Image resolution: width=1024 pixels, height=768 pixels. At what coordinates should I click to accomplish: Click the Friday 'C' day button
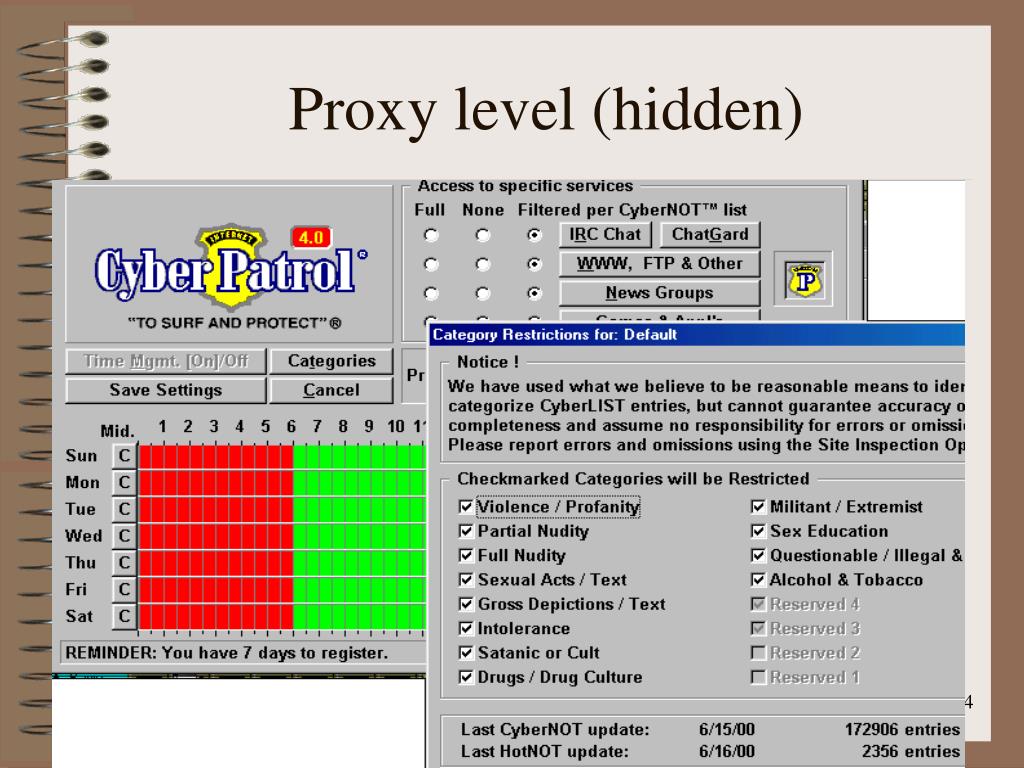pos(124,590)
